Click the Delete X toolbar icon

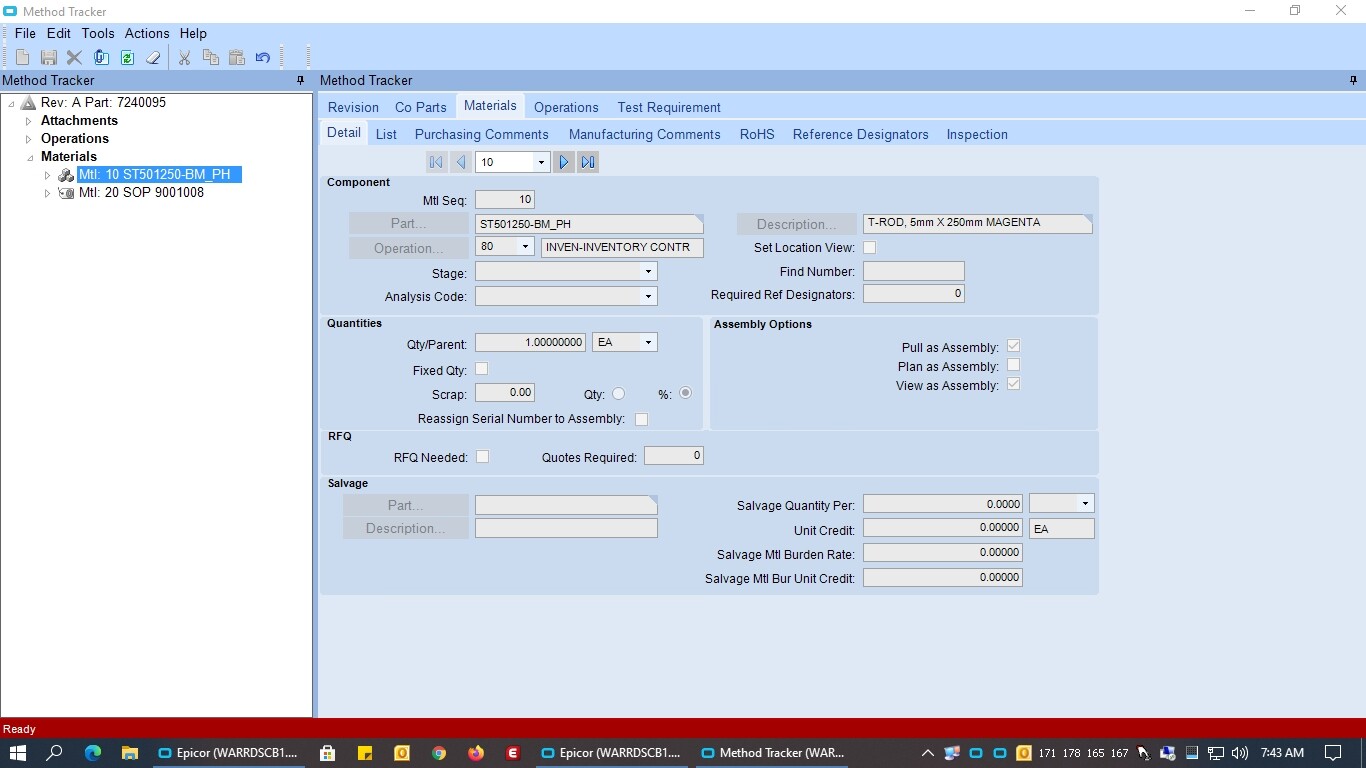click(74, 57)
